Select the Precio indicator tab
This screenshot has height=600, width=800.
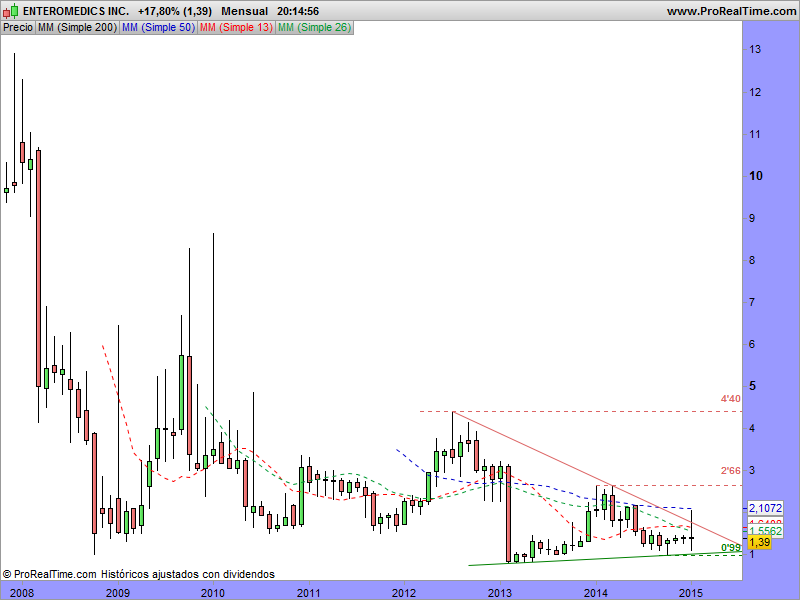coord(18,28)
